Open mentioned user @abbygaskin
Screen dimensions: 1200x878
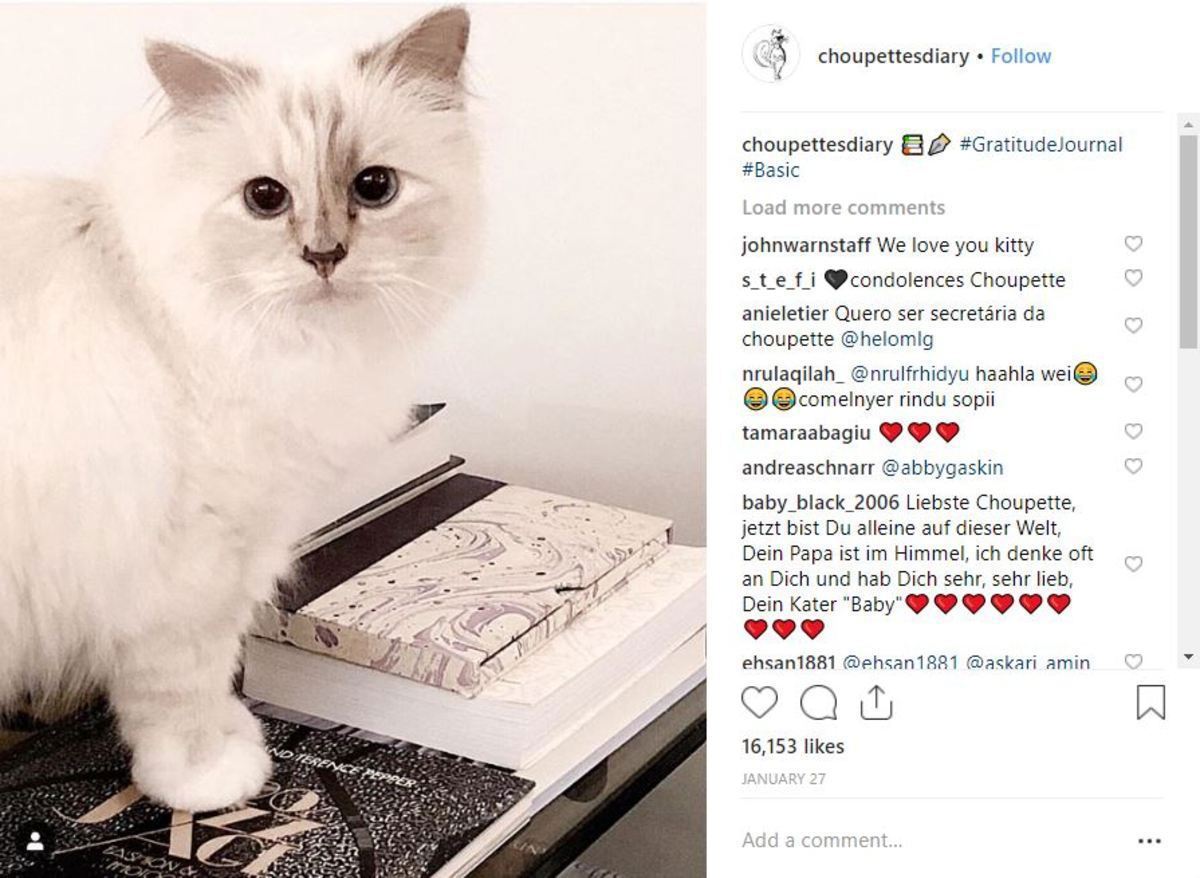click(x=942, y=467)
